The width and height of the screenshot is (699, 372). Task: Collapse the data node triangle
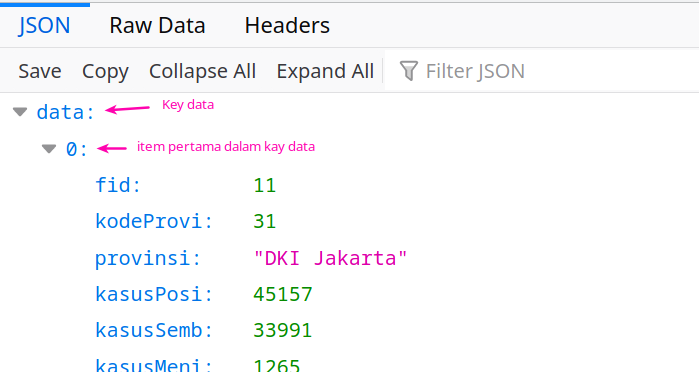[x=20, y=112]
